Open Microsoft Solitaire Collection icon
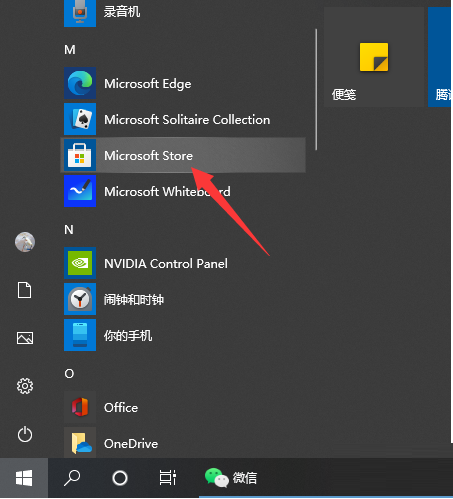Screen dimensions: 453x499 [x=80, y=119]
